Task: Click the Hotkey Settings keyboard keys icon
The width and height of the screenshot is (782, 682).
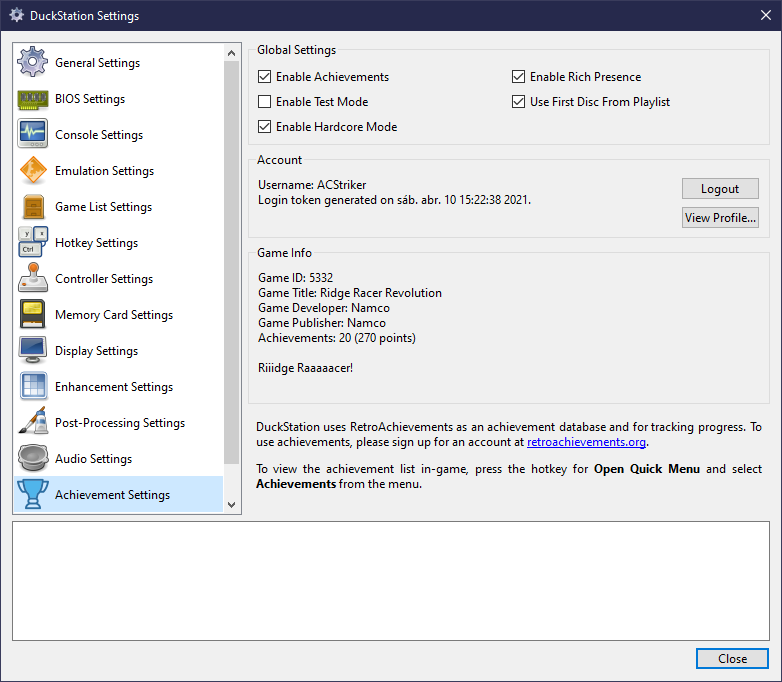Action: [x=32, y=242]
